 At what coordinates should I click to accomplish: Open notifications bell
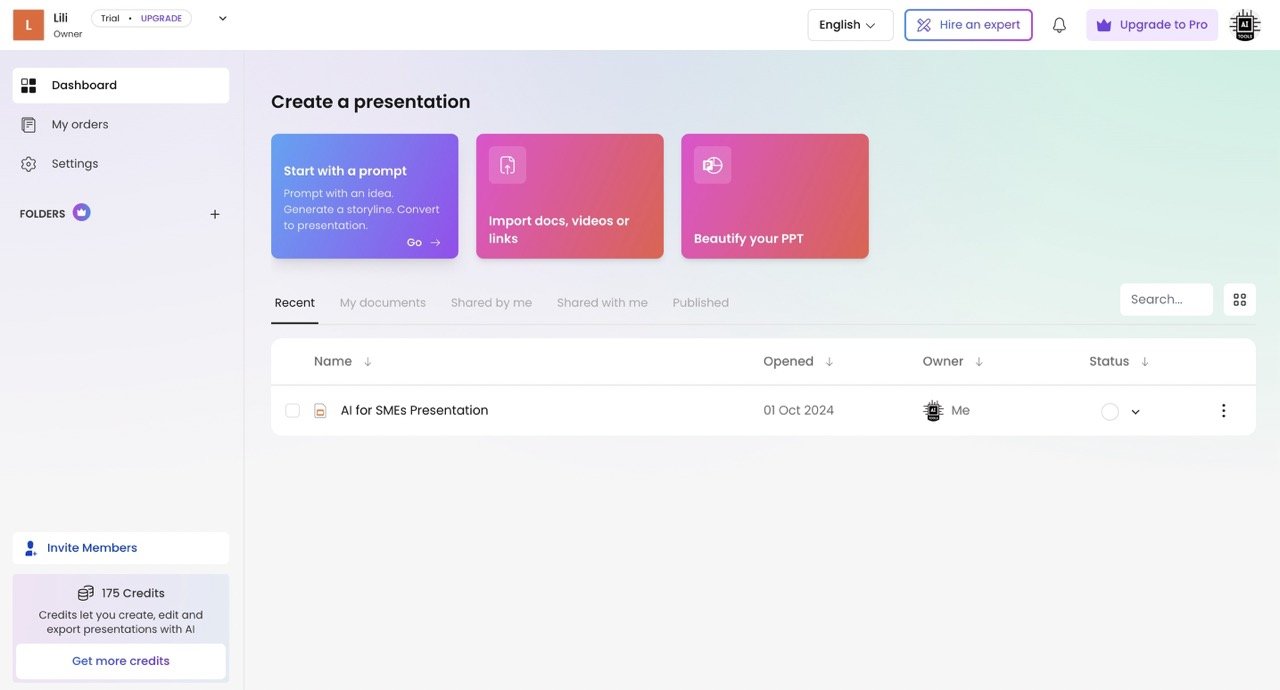(x=1059, y=25)
